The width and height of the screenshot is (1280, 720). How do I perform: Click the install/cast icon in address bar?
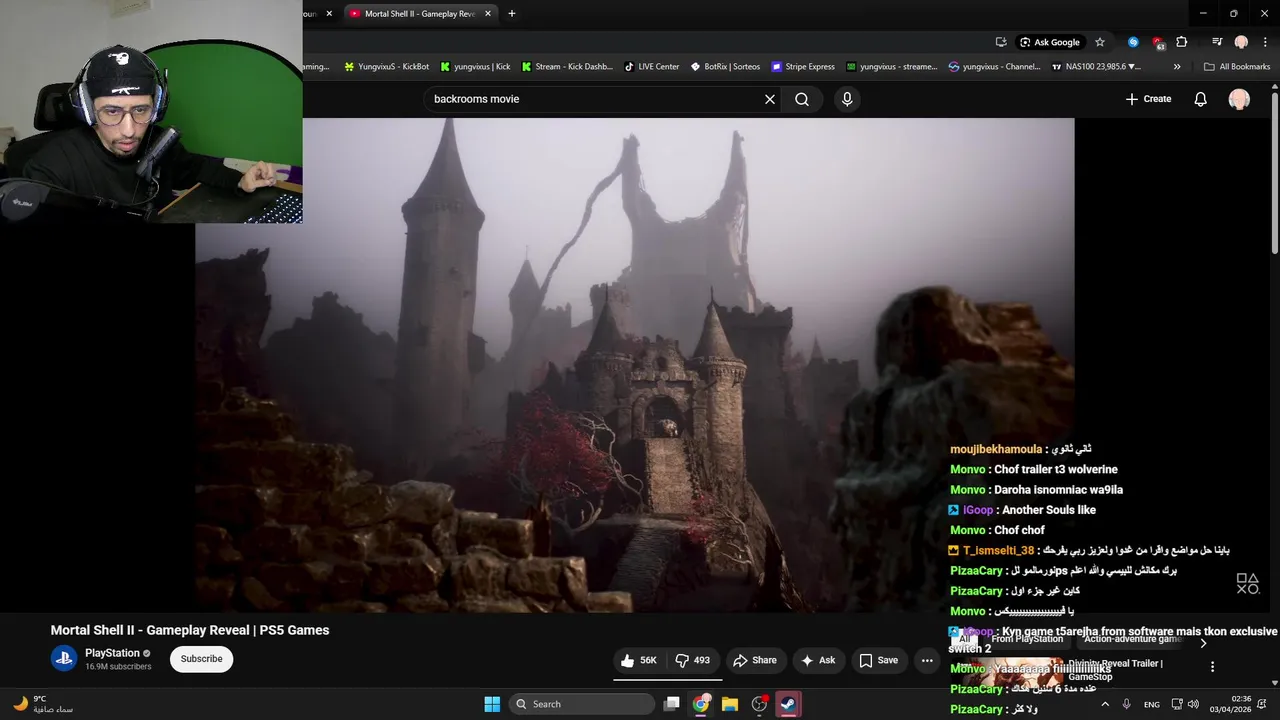pyautogui.click(x=1001, y=42)
